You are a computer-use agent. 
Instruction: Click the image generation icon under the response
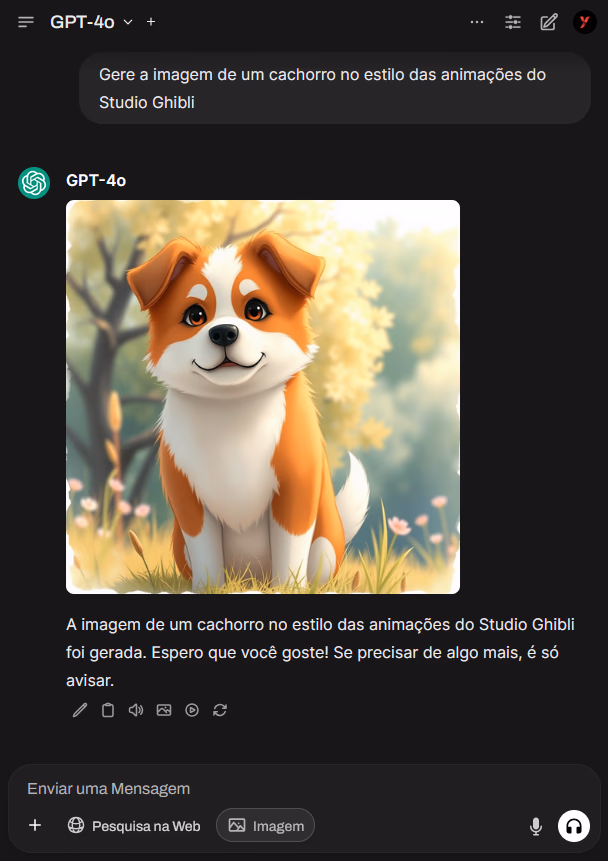(x=164, y=710)
